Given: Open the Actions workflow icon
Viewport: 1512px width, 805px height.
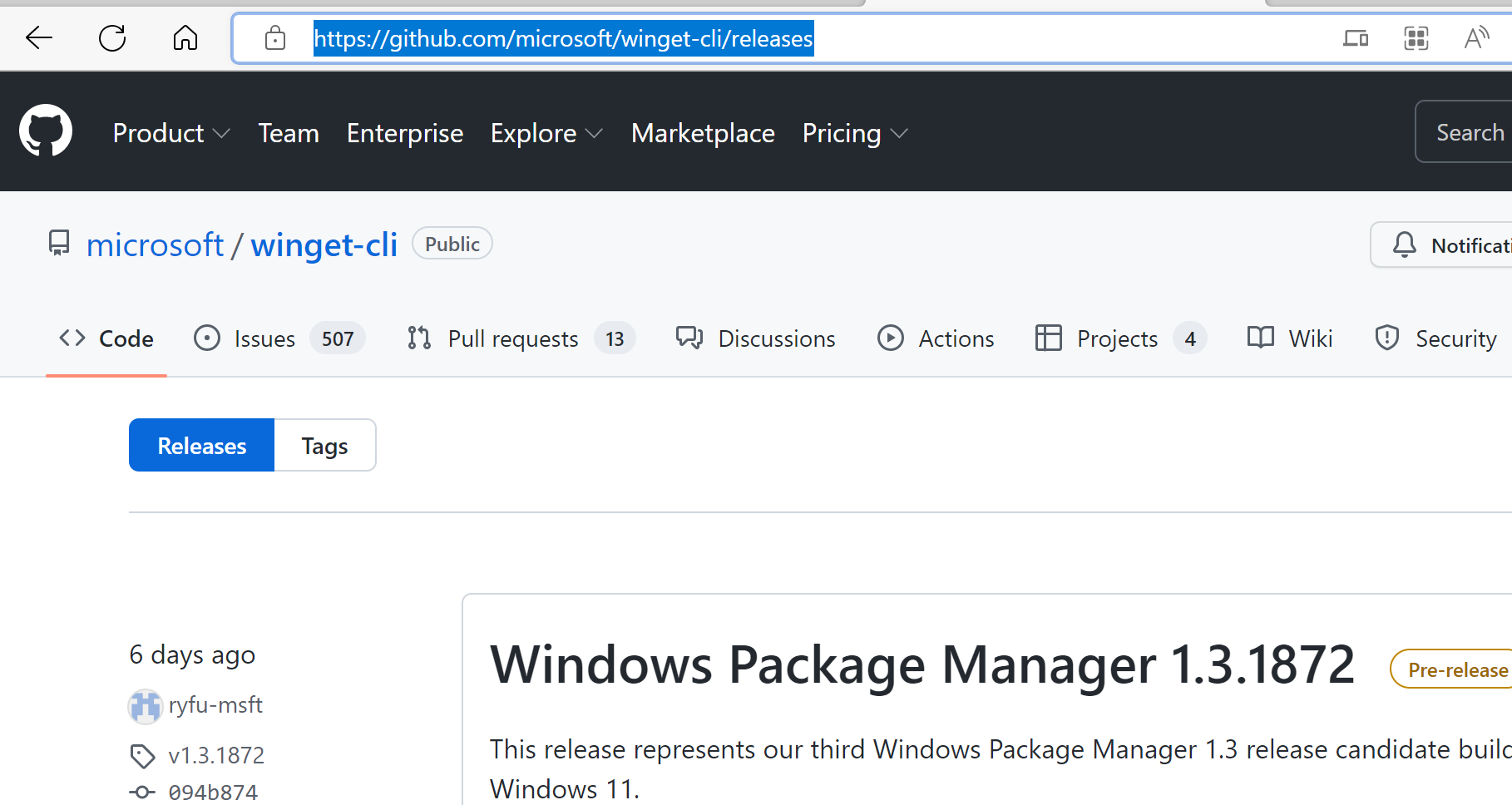Looking at the screenshot, I should click(x=891, y=338).
